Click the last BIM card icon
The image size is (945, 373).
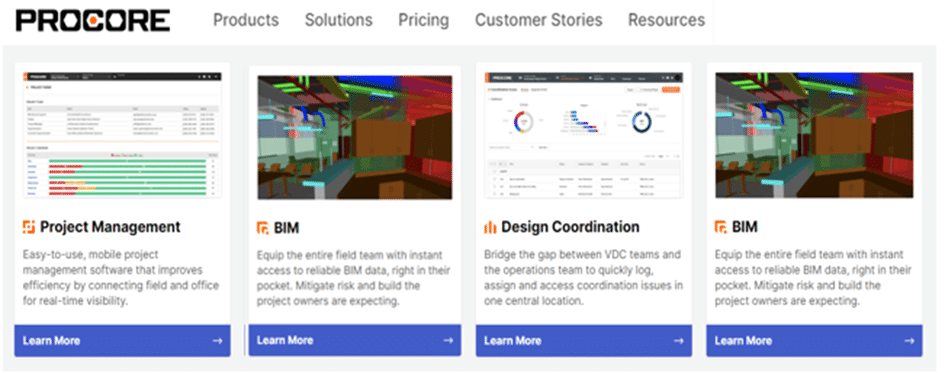point(721,227)
